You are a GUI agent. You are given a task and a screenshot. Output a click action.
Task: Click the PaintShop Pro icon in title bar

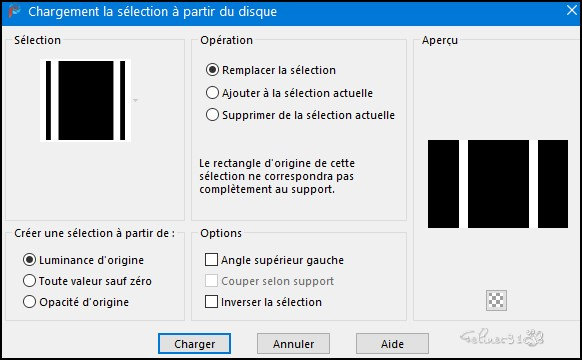click(x=14, y=11)
